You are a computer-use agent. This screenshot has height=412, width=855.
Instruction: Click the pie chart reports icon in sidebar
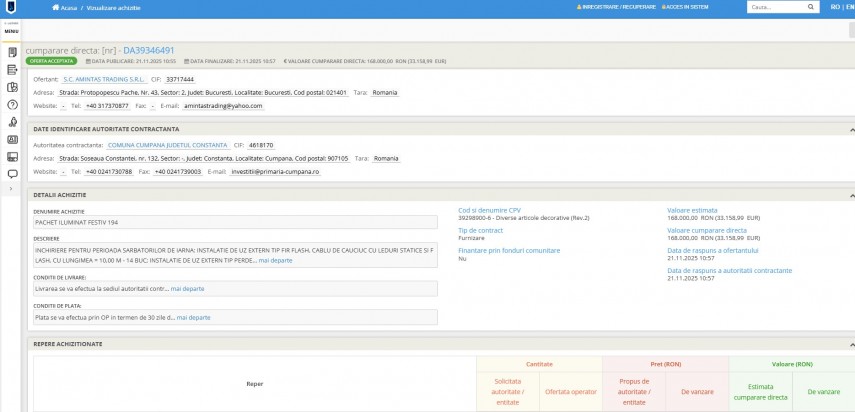pyautogui.click(x=12, y=87)
